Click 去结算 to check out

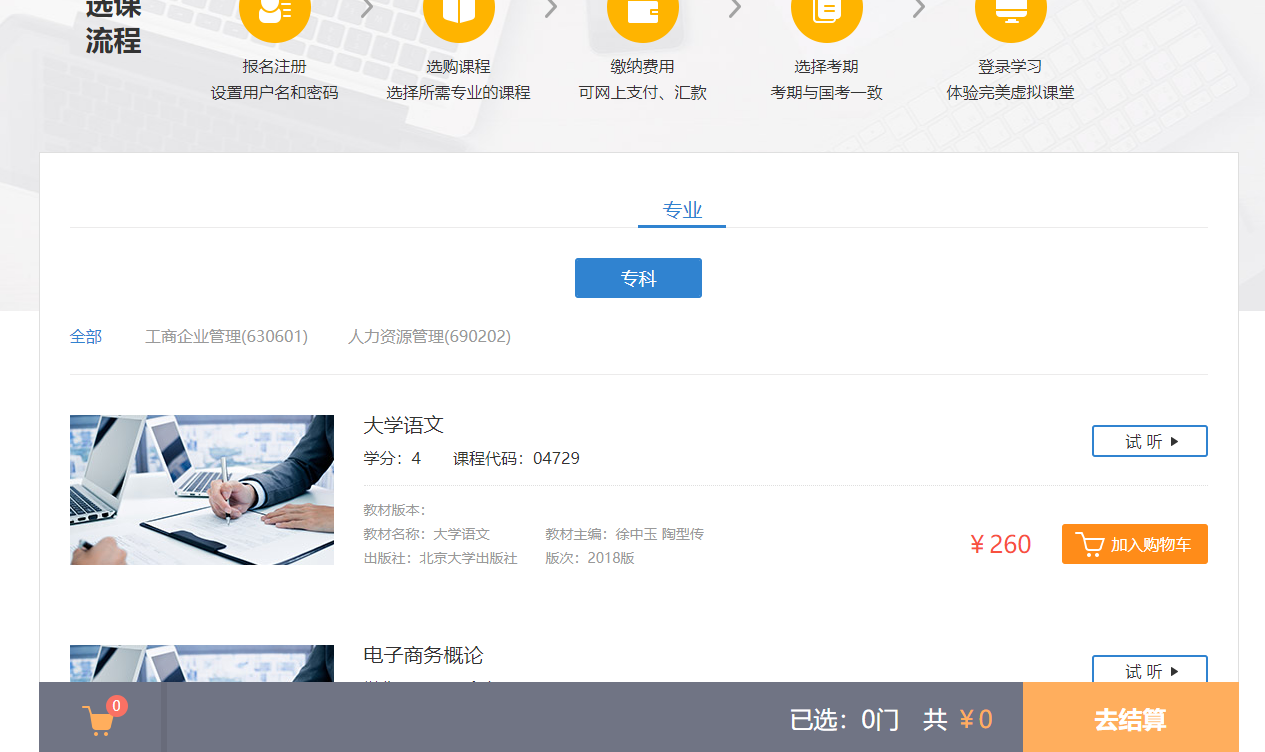coord(1131,719)
